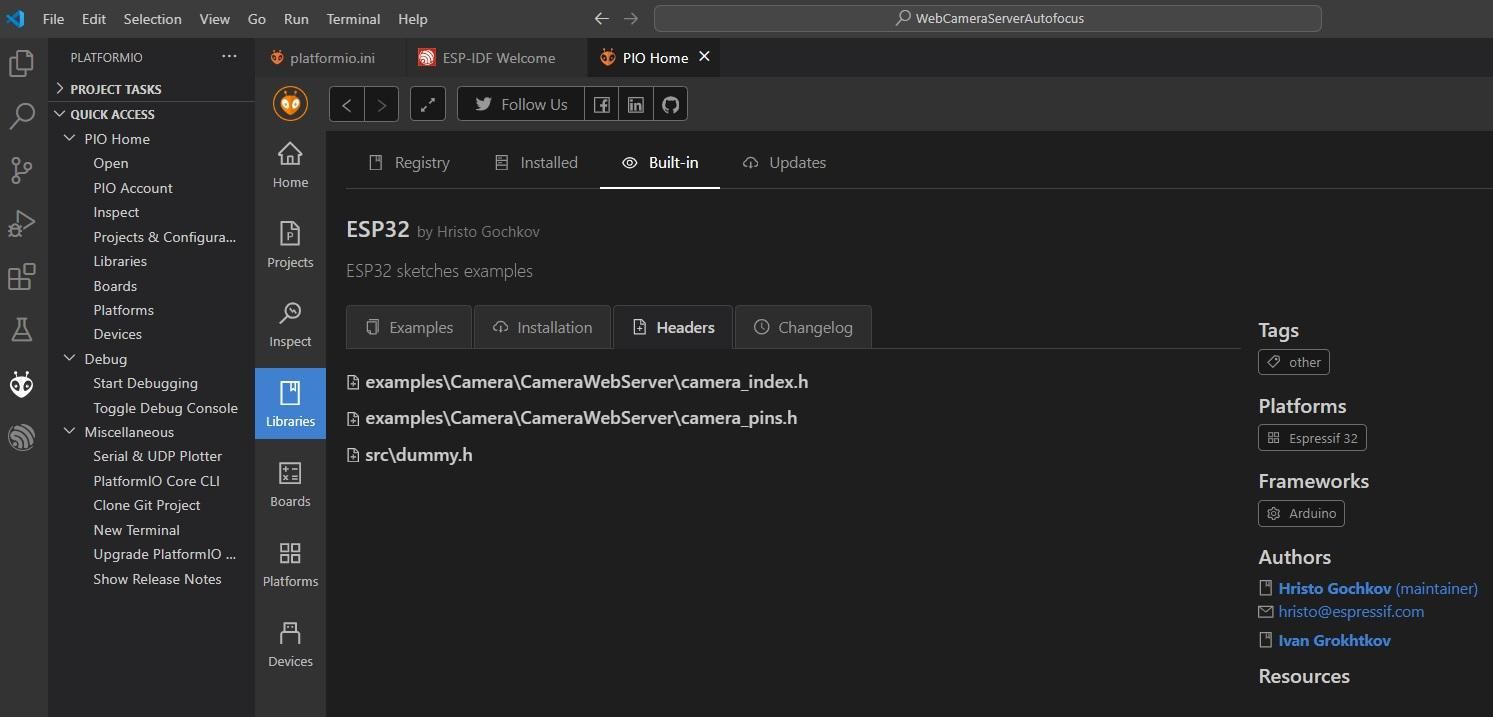Open the ESP-IDF Espressif icon in activity bar
The width and height of the screenshot is (1493, 717).
pos(21,437)
